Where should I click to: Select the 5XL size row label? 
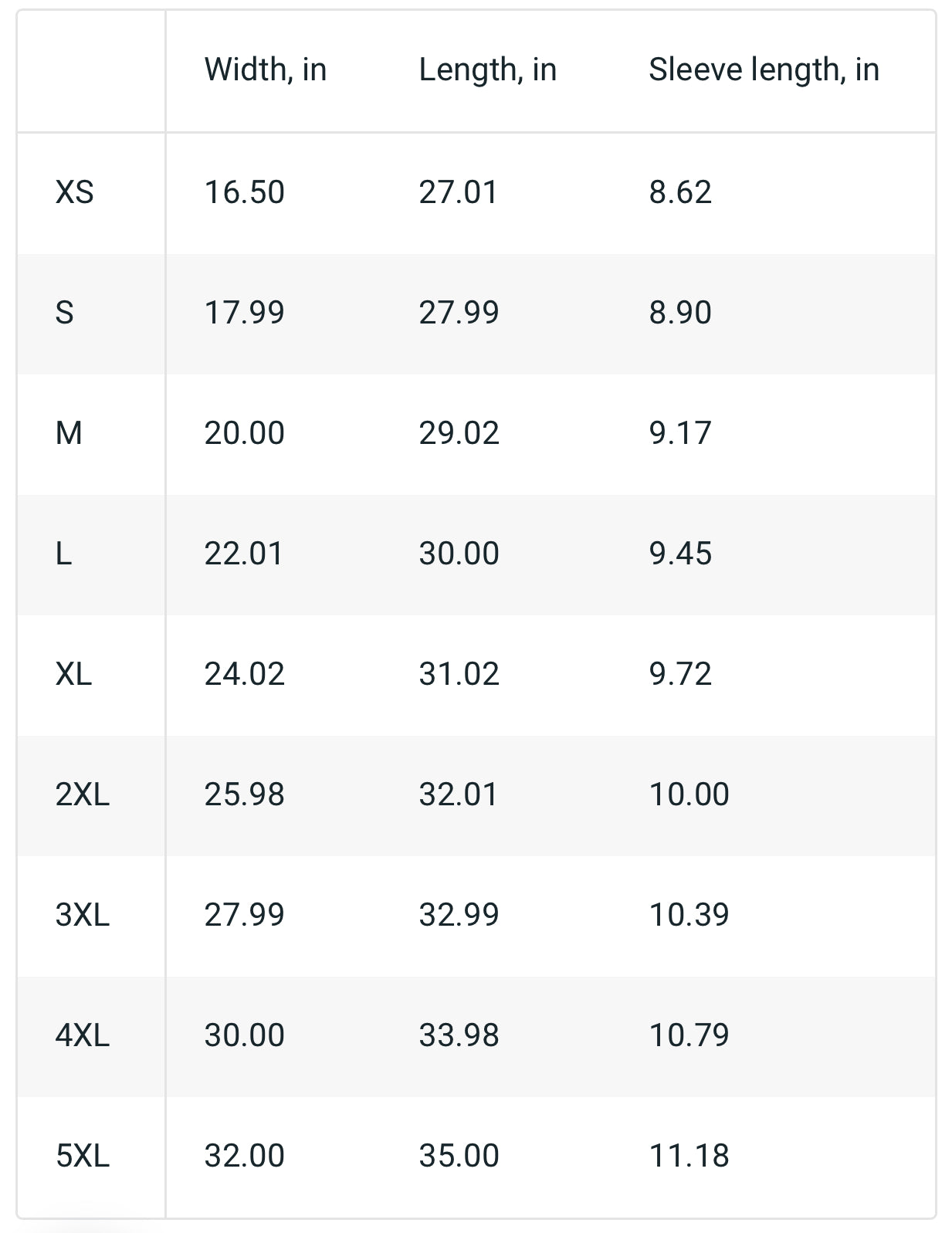coord(83,1156)
